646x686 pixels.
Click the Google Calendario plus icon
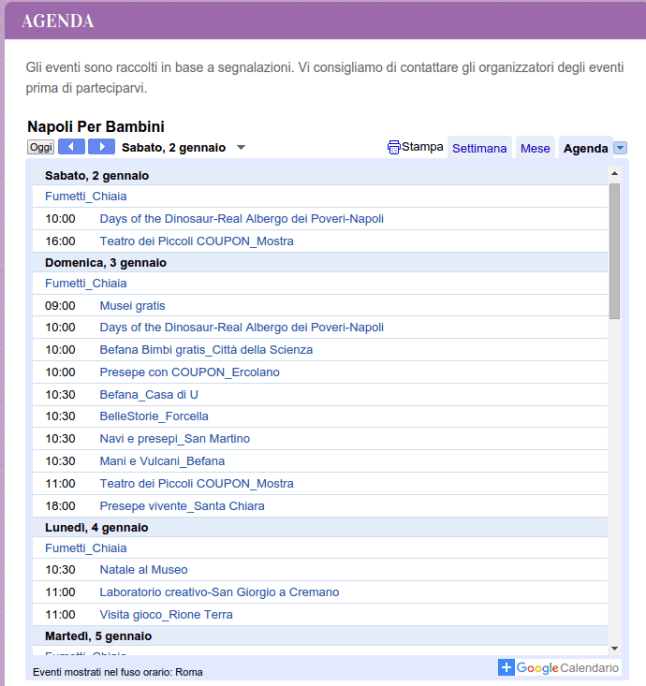506,668
